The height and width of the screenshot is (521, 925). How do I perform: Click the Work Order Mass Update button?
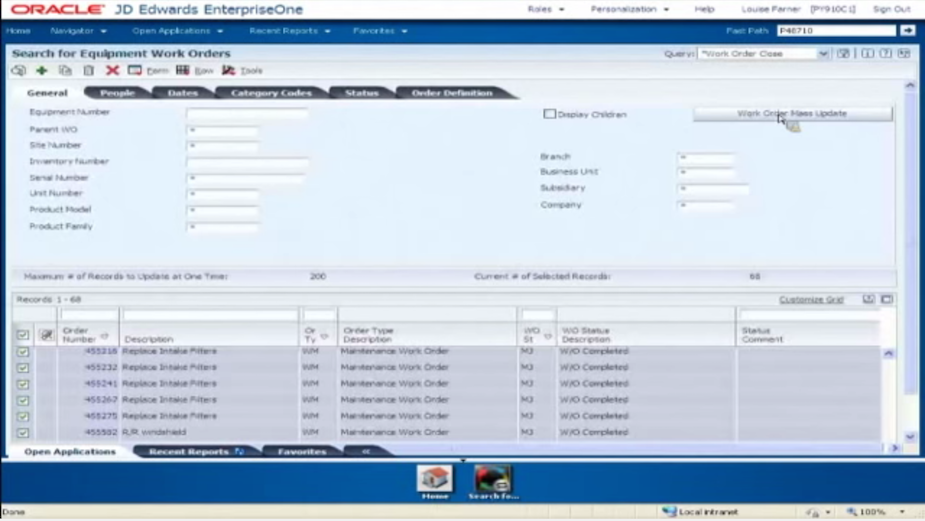coord(792,113)
